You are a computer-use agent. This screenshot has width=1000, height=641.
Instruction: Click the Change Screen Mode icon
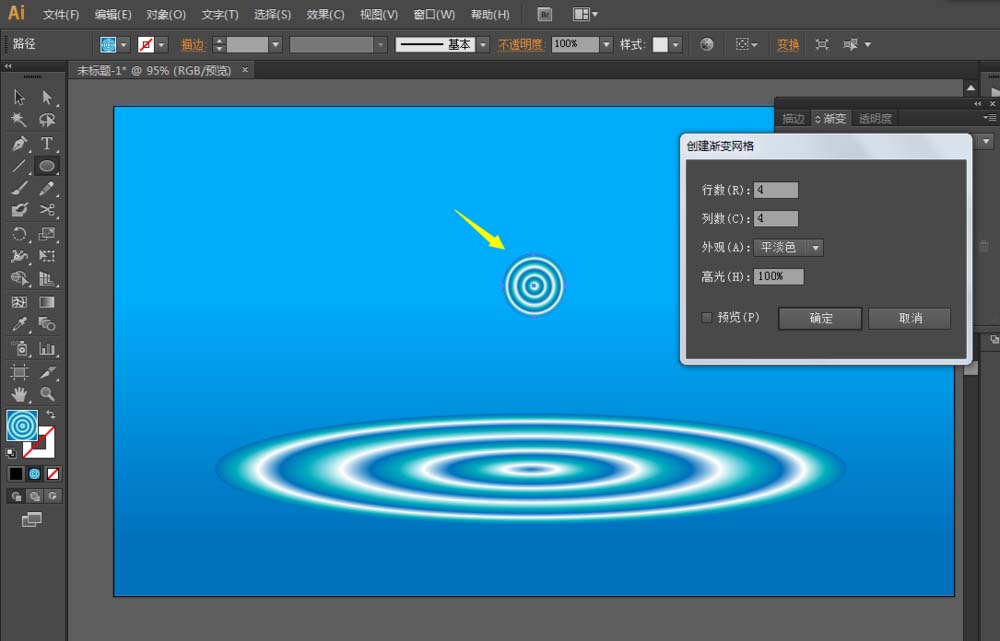pos(31,520)
